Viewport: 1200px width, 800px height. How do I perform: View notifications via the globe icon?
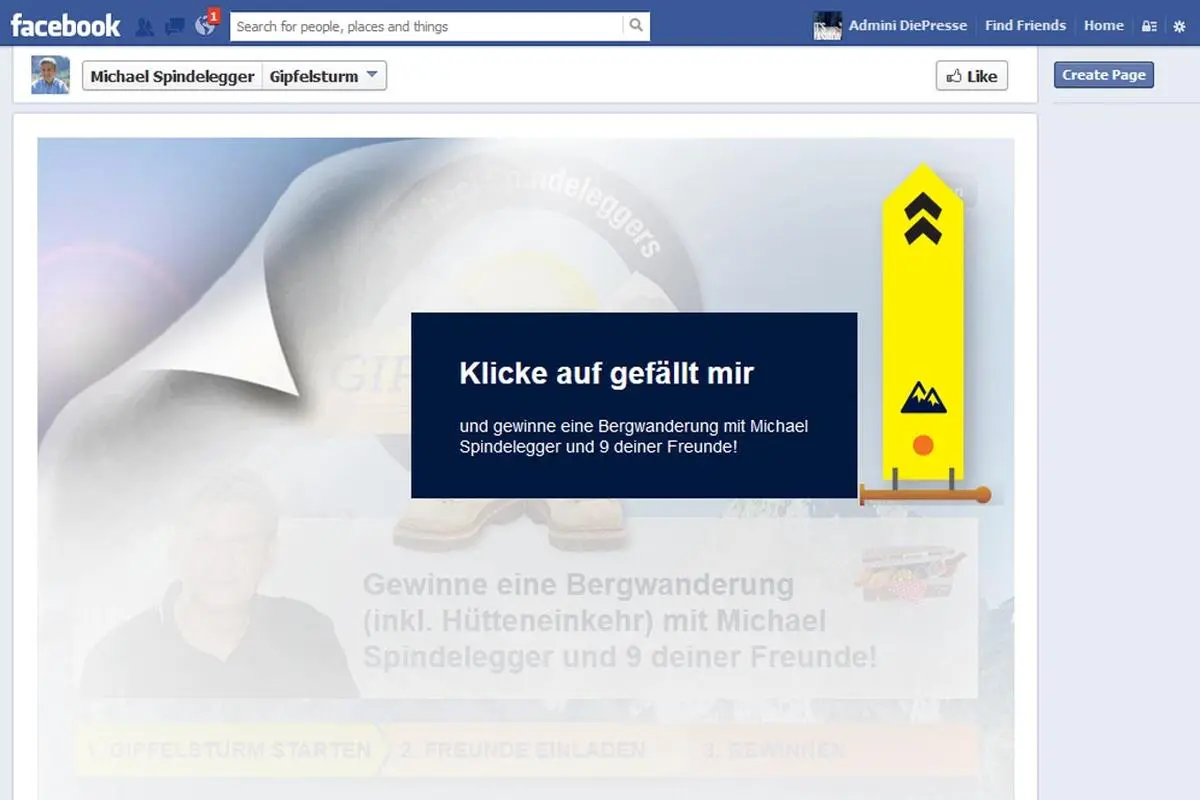click(x=203, y=26)
